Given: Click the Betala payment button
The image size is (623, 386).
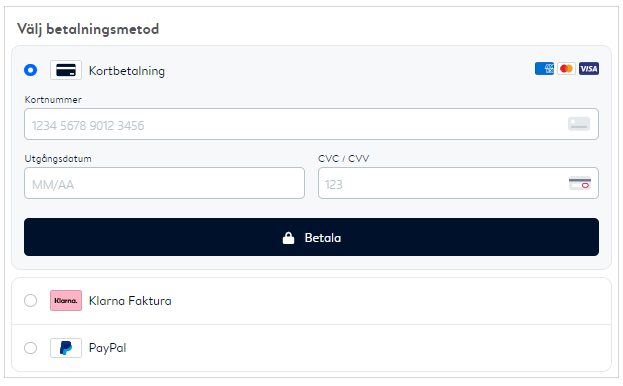Looking at the screenshot, I should click(312, 237).
